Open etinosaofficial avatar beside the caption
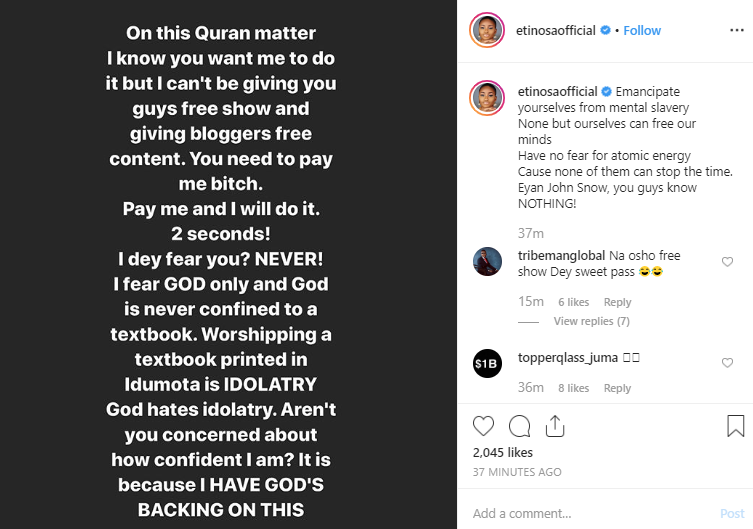Viewport: 753px width, 529px height. pos(489,99)
